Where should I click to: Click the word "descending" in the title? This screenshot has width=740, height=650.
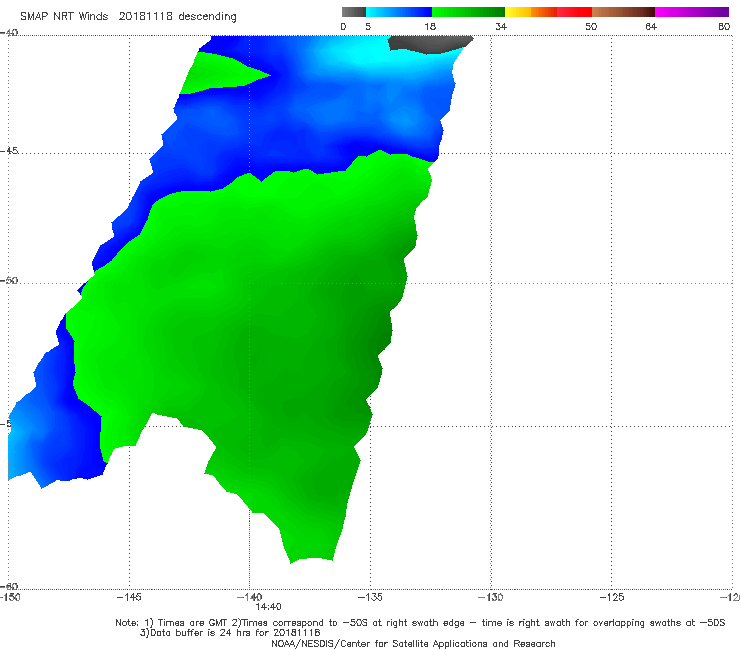coord(207,17)
